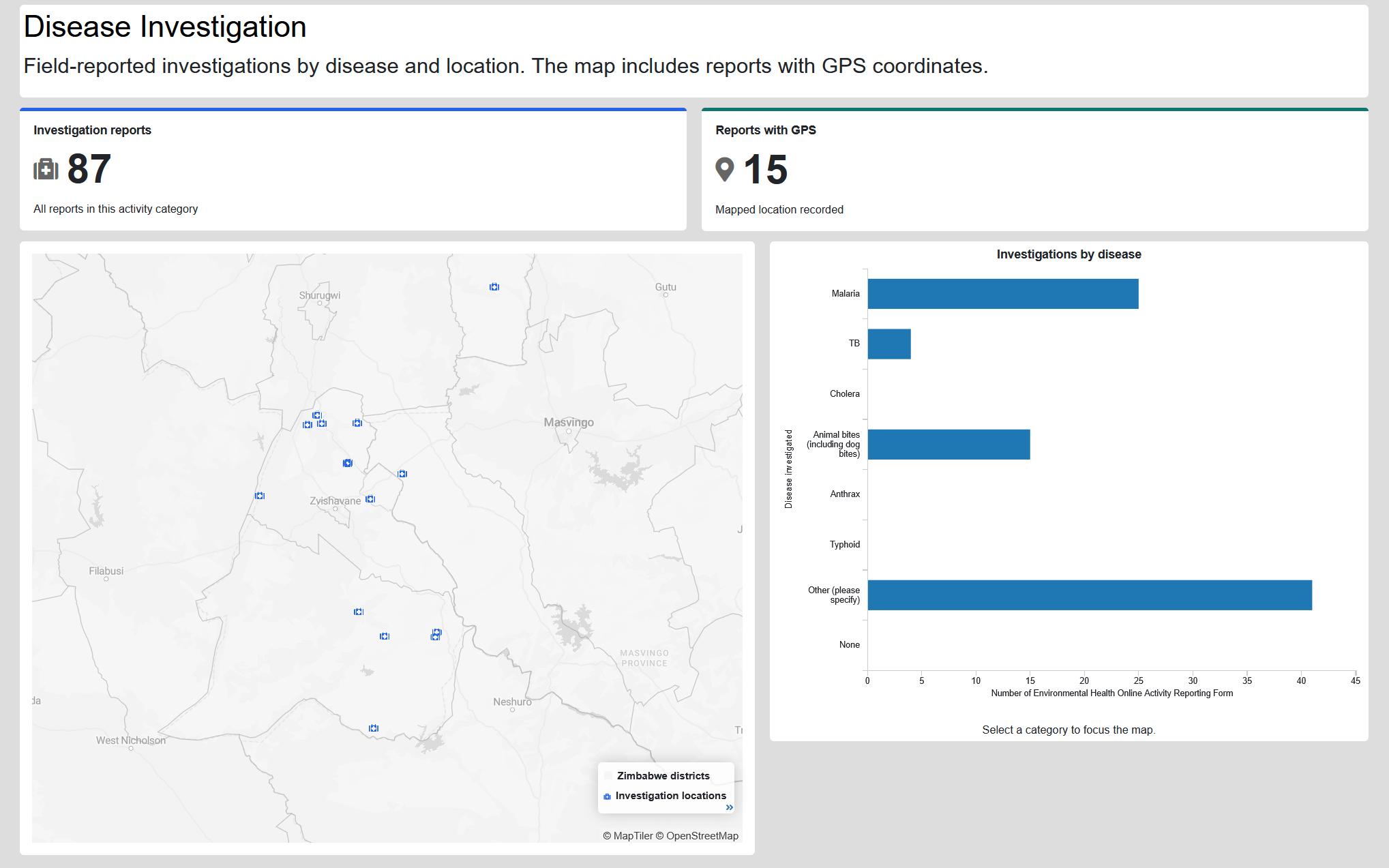This screenshot has width=1389, height=868.
Task: Click the Typhoid category label
Action: [x=844, y=545]
